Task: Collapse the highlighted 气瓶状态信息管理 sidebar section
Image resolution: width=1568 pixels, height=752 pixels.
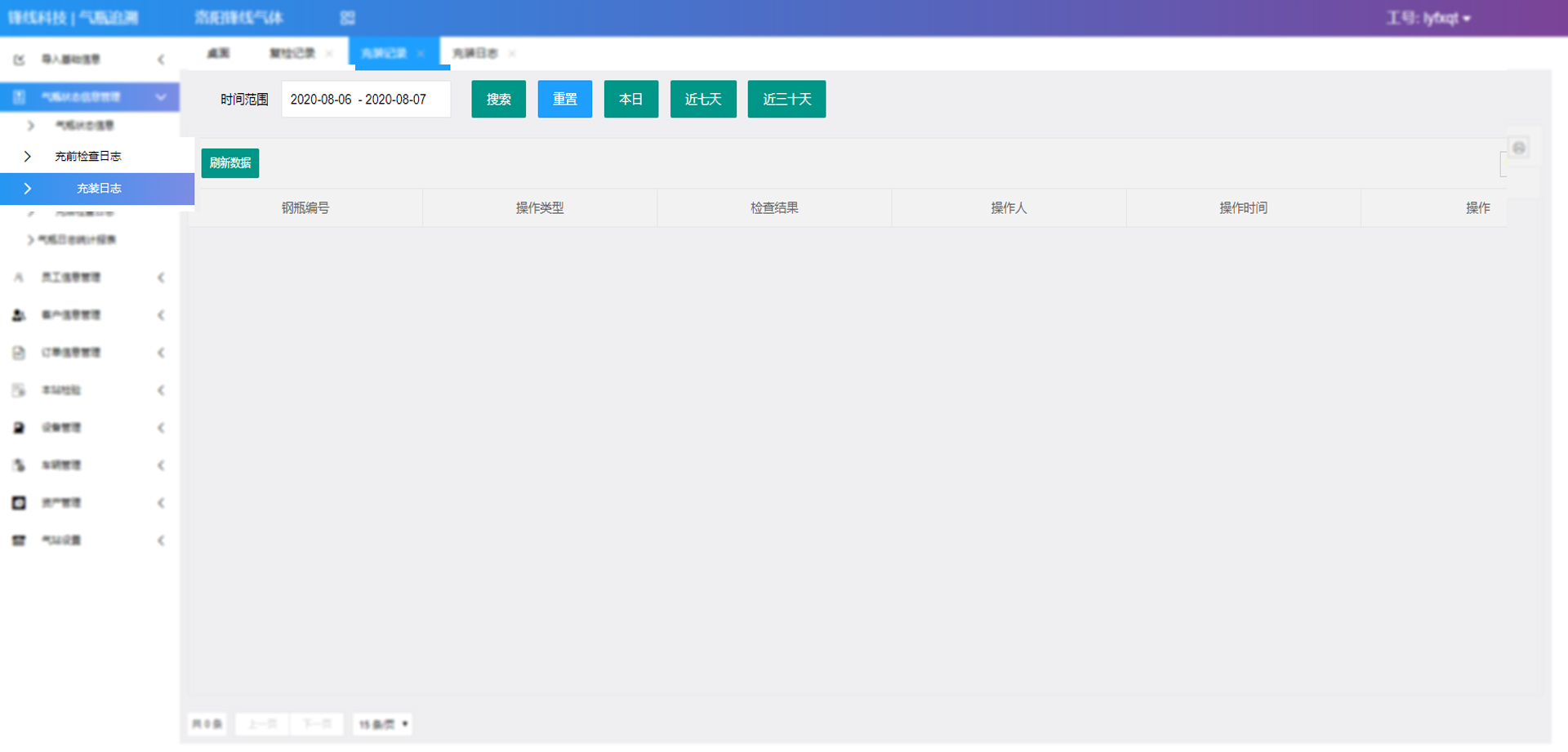Action: click(161, 97)
